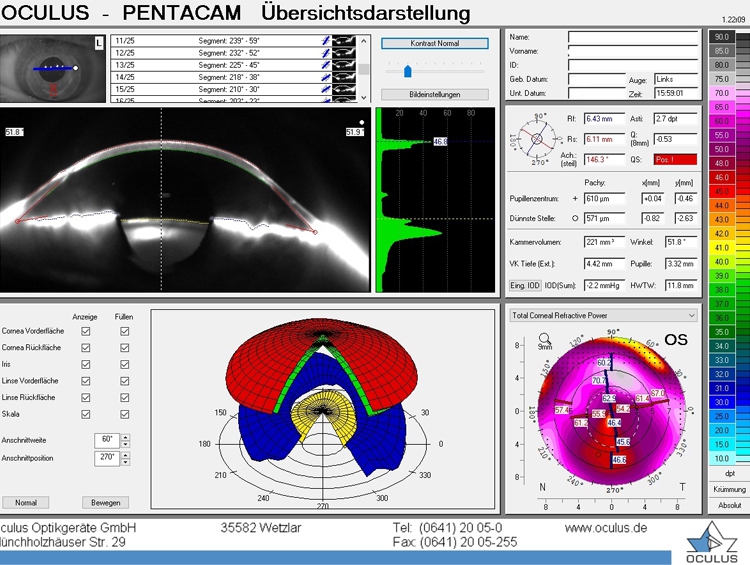Click the Vorname input field
This screenshot has width=750, height=565.
click(x=633, y=52)
